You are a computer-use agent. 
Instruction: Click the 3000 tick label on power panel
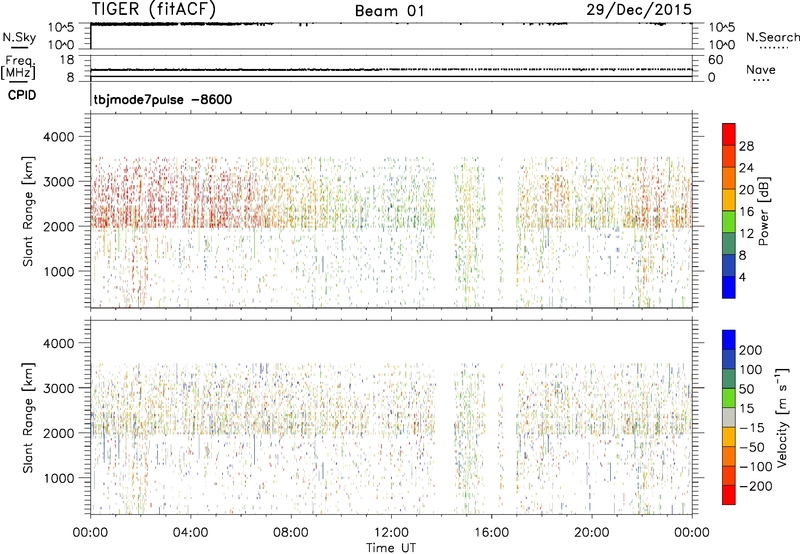(x=59, y=182)
